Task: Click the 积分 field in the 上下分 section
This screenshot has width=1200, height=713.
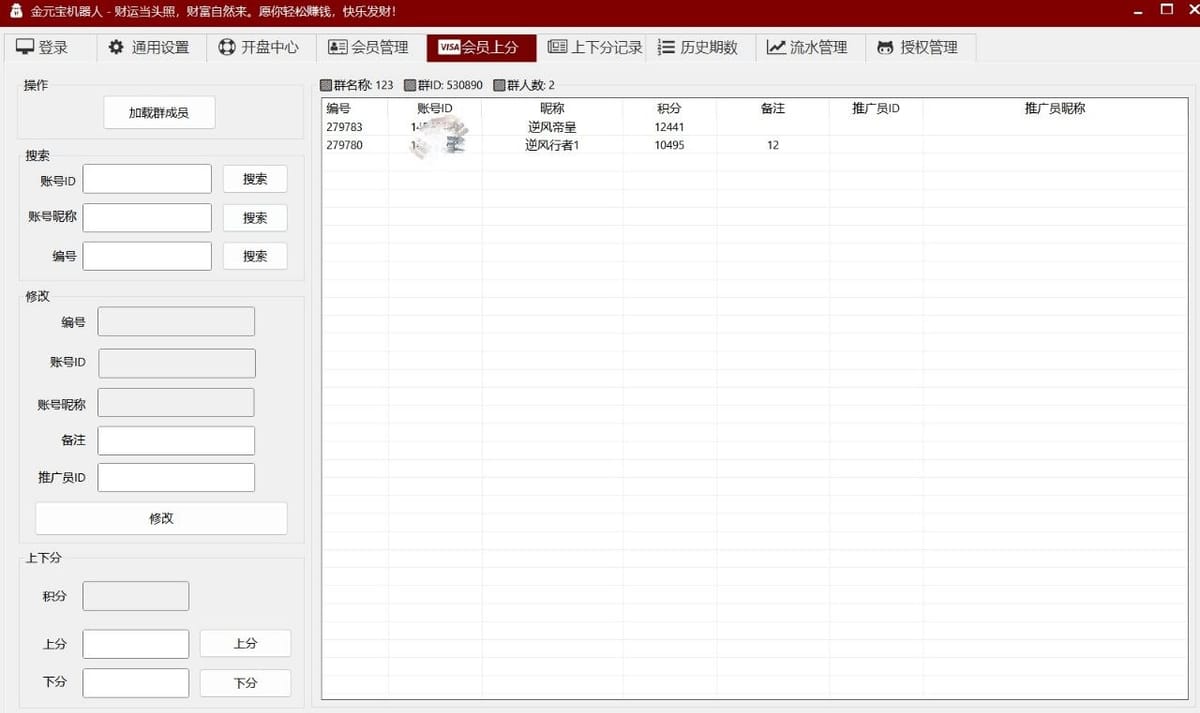Action: tap(136, 596)
